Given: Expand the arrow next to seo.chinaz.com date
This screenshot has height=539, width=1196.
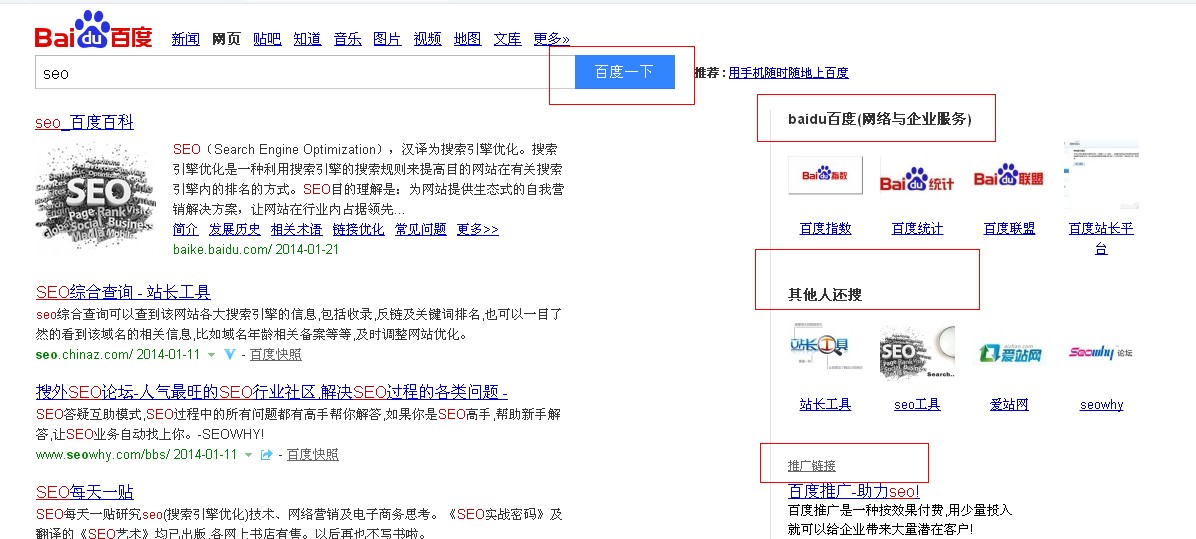Looking at the screenshot, I should click(x=212, y=355).
